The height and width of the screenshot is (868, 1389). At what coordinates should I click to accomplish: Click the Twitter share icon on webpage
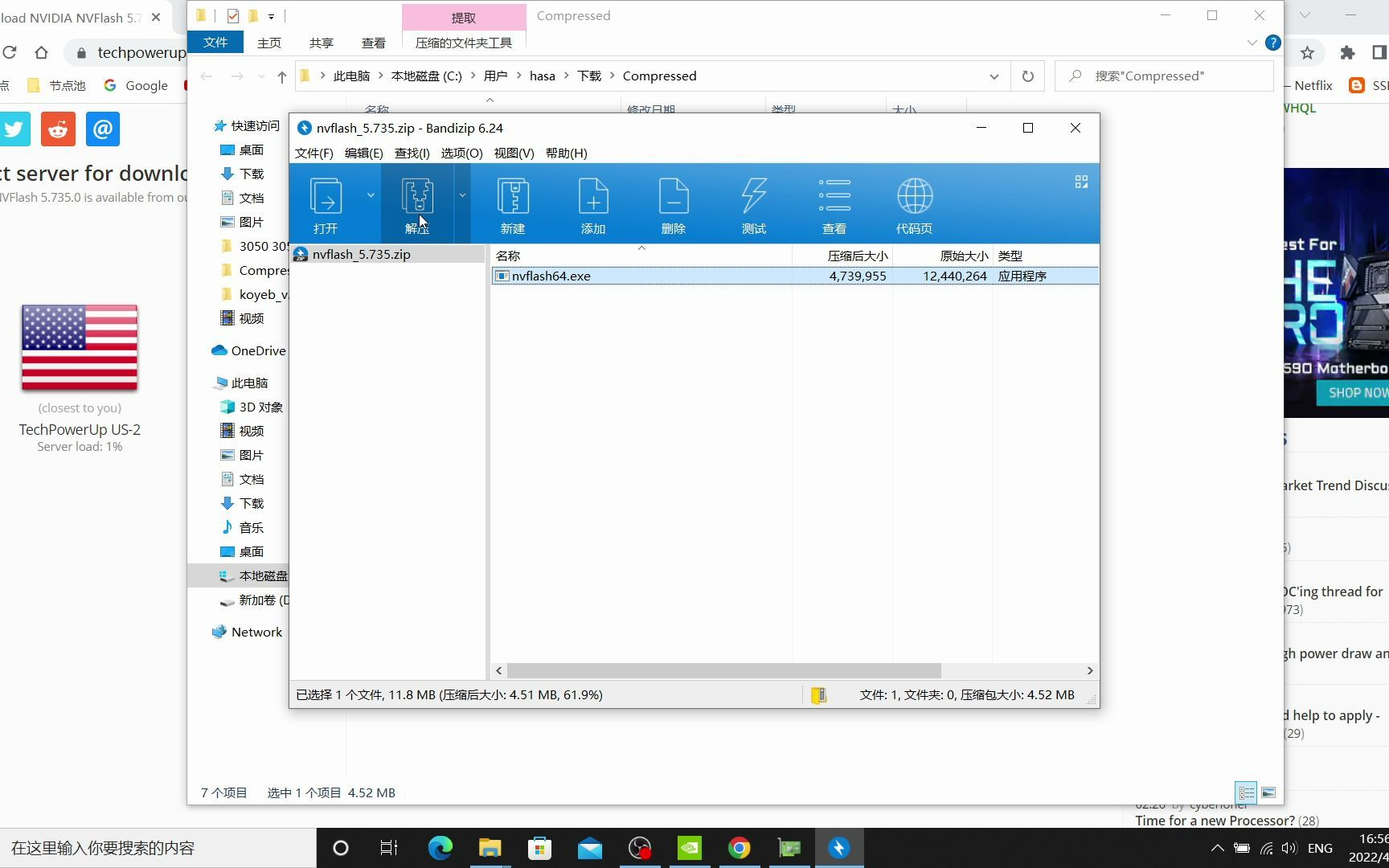pyautogui.click(x=14, y=129)
